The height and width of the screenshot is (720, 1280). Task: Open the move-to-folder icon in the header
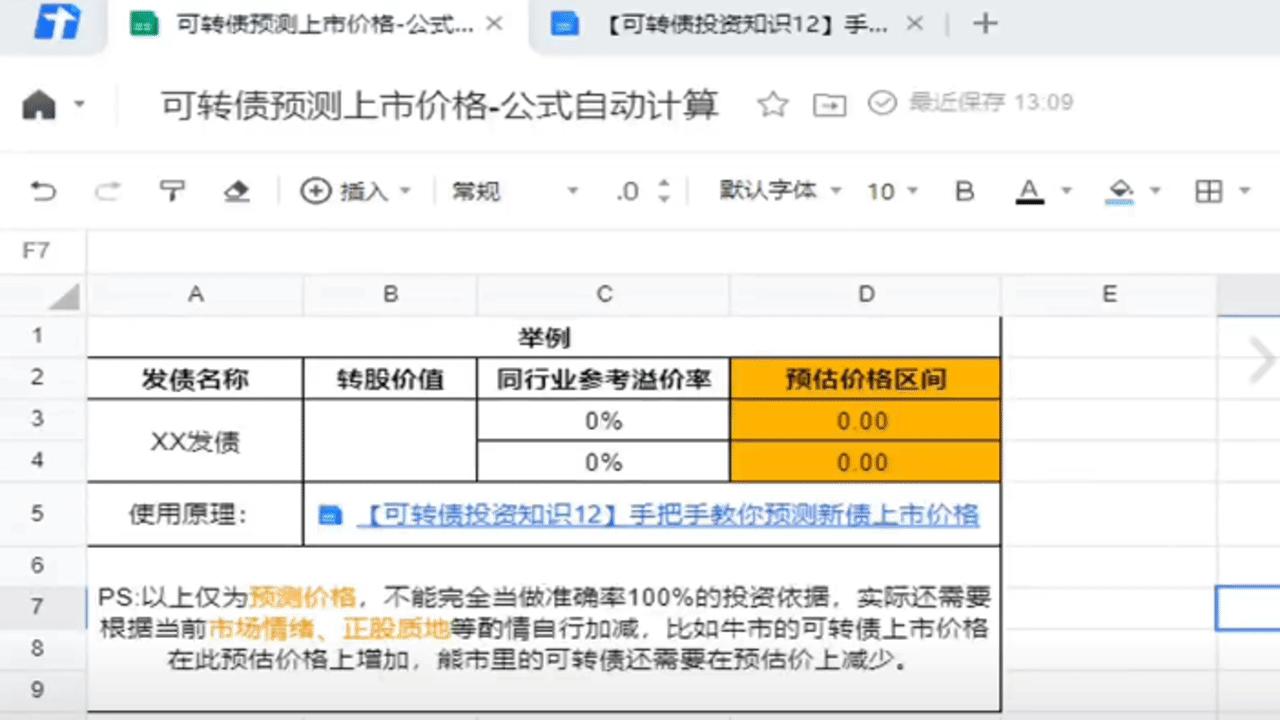[828, 103]
